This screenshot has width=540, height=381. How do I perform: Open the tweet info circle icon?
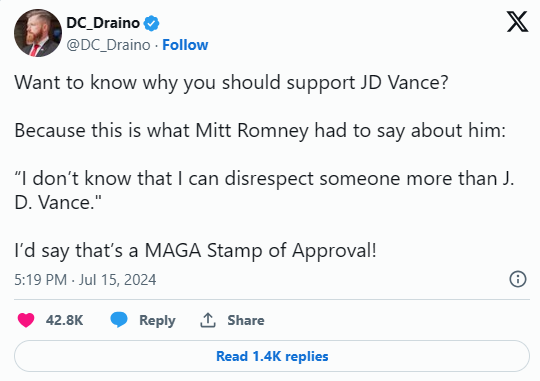point(518,279)
